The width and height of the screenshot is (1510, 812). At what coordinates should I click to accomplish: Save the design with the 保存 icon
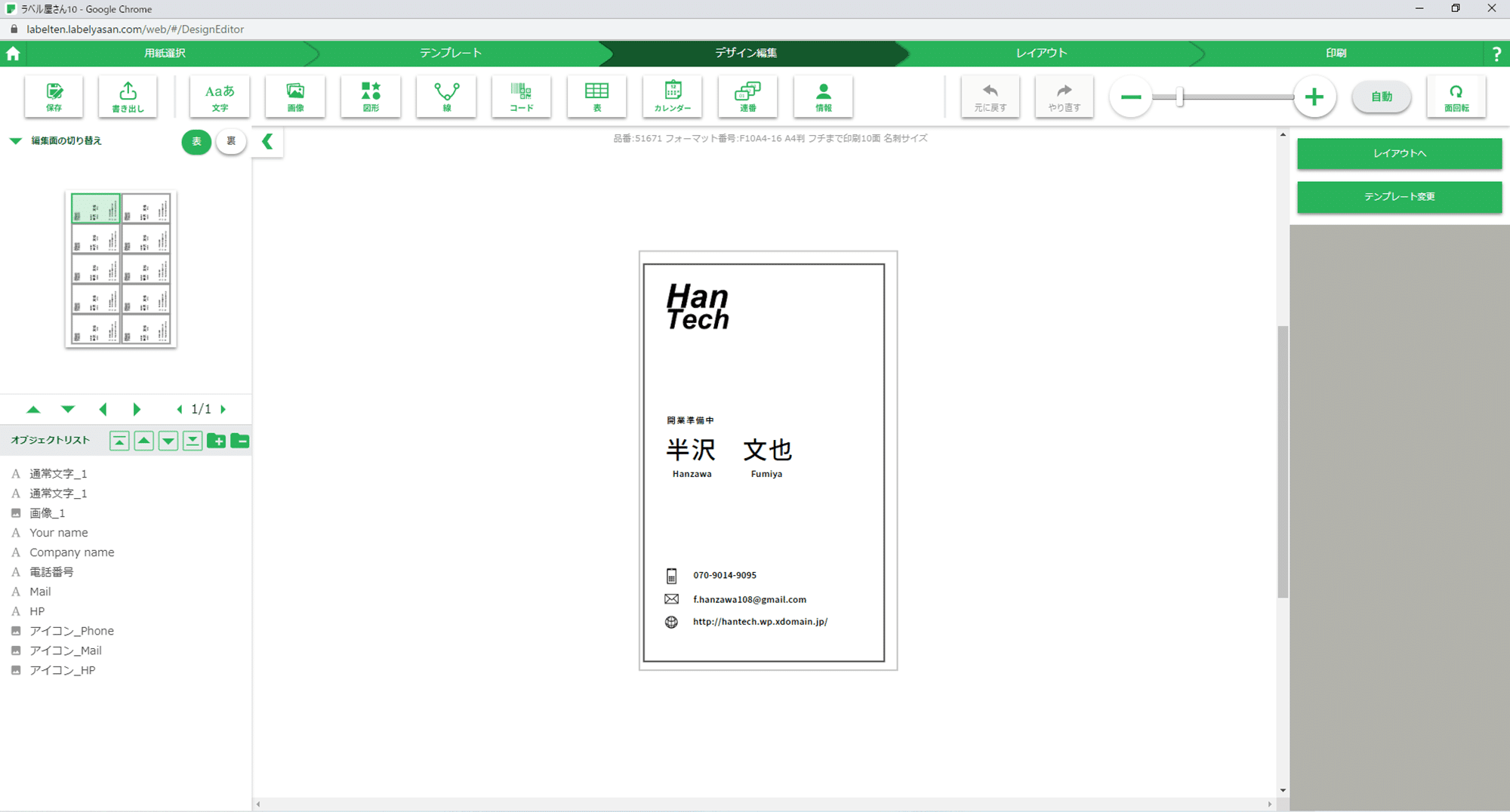click(x=54, y=97)
